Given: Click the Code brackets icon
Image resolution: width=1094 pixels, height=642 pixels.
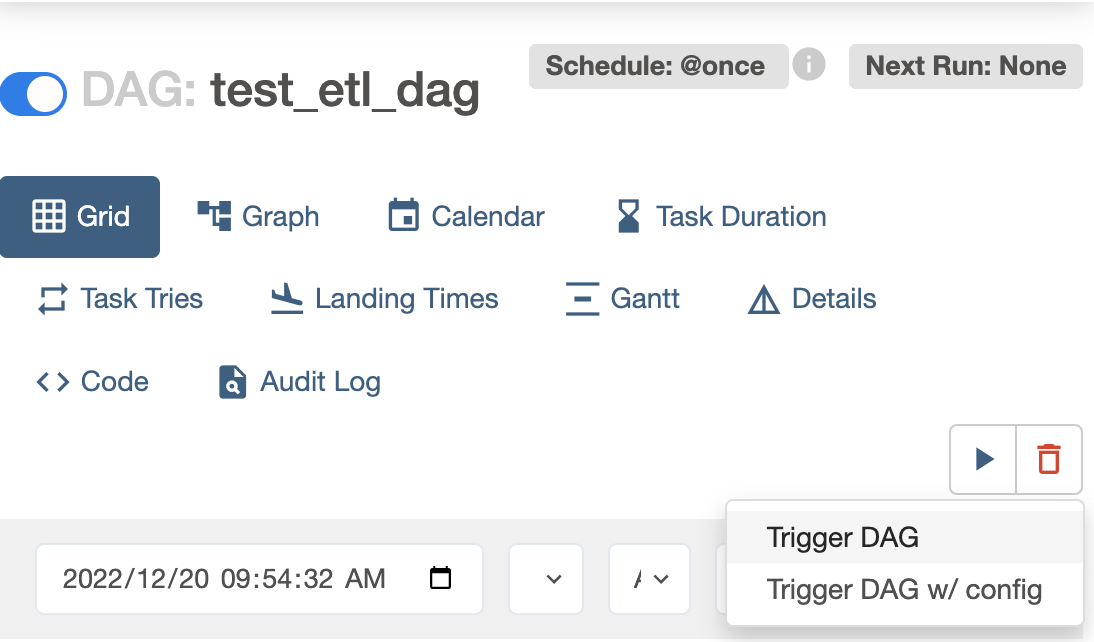Looking at the screenshot, I should tap(53, 382).
